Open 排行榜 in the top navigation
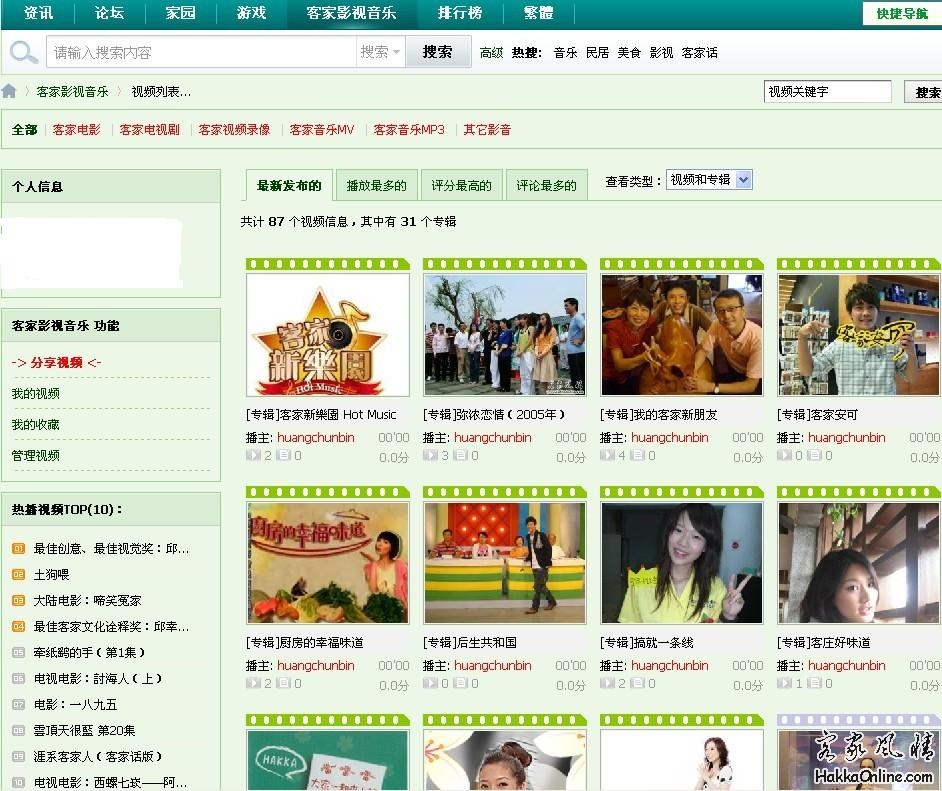The height and width of the screenshot is (791, 942). tap(459, 13)
